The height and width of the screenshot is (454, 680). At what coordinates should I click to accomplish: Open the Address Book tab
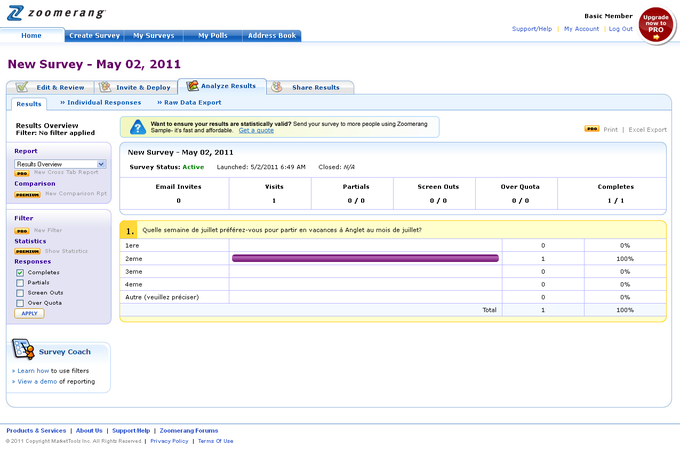point(272,35)
